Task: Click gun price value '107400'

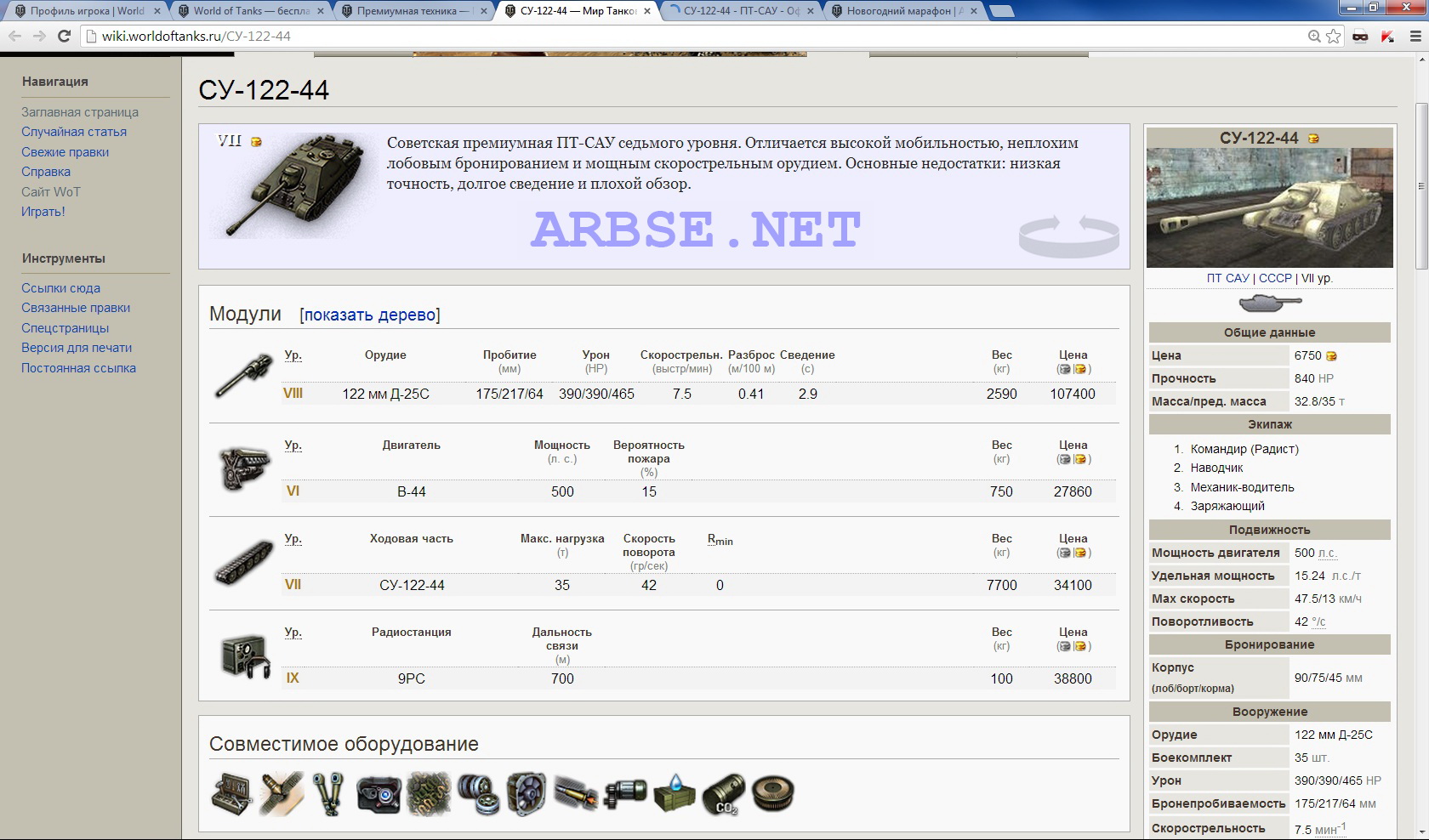Action: point(1073,394)
